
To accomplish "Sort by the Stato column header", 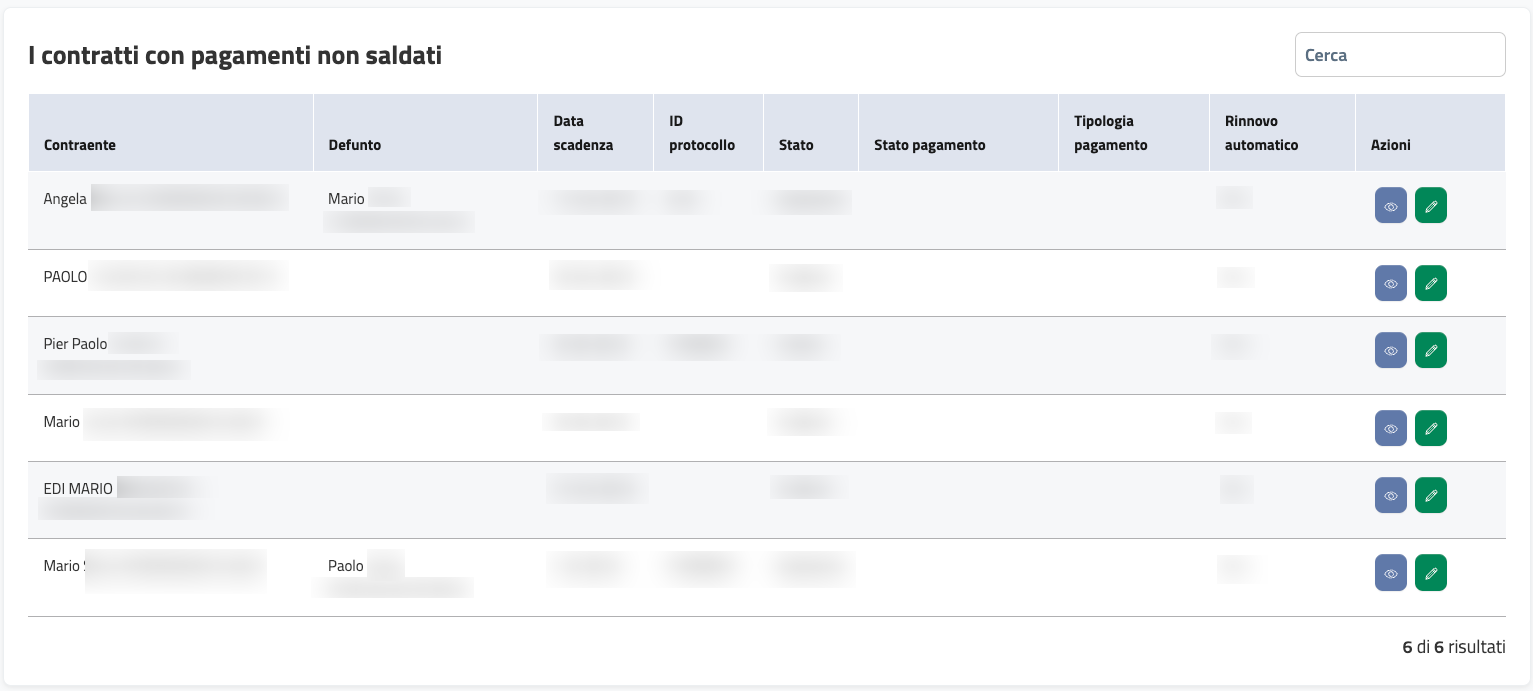I will click(x=796, y=145).
